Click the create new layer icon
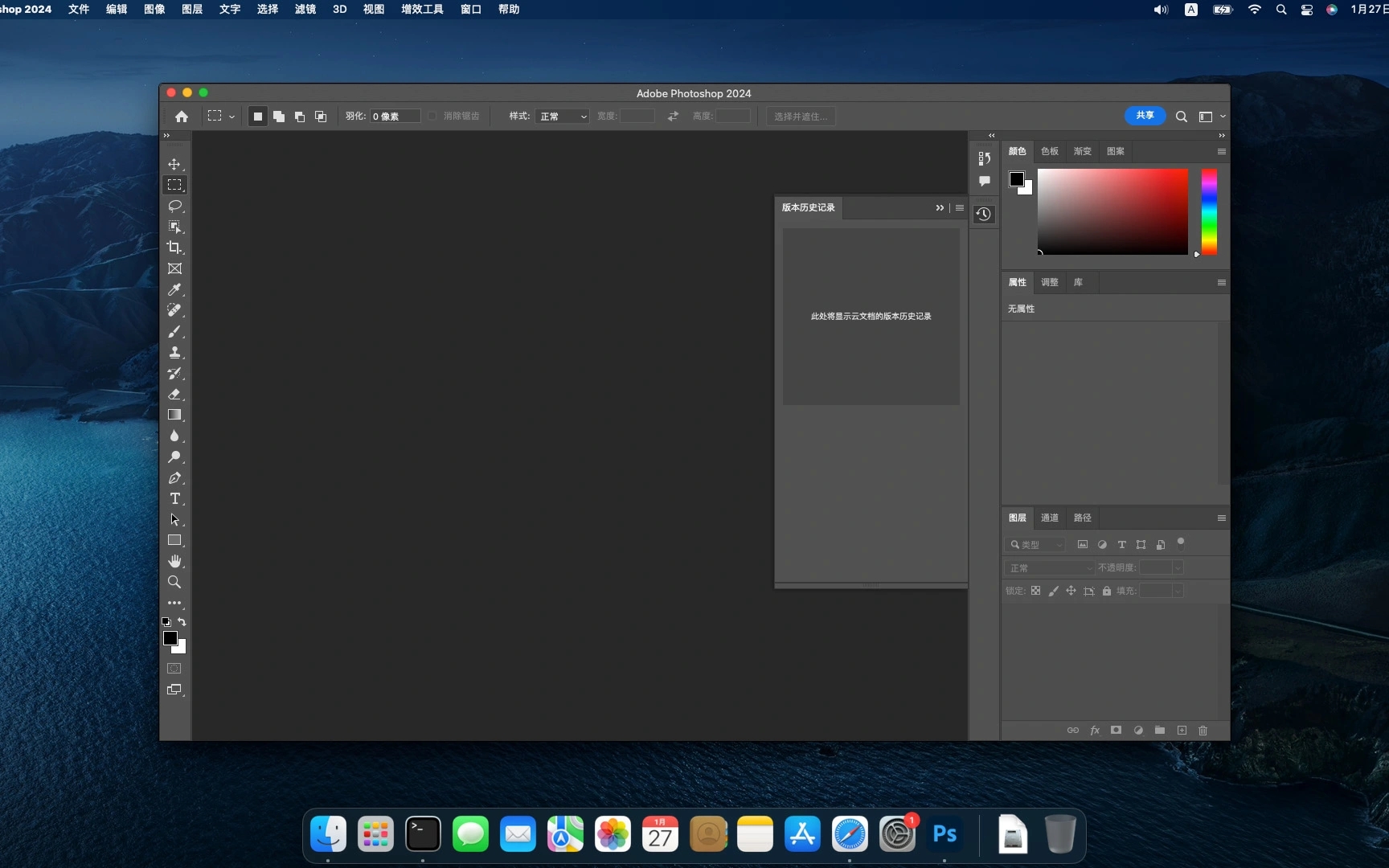Viewport: 1389px width, 868px height. coord(1182,731)
